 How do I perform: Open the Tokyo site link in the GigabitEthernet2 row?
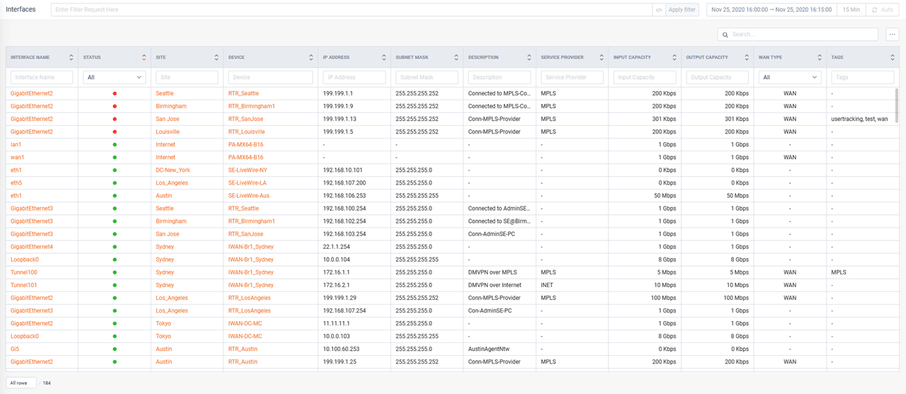click(163, 324)
